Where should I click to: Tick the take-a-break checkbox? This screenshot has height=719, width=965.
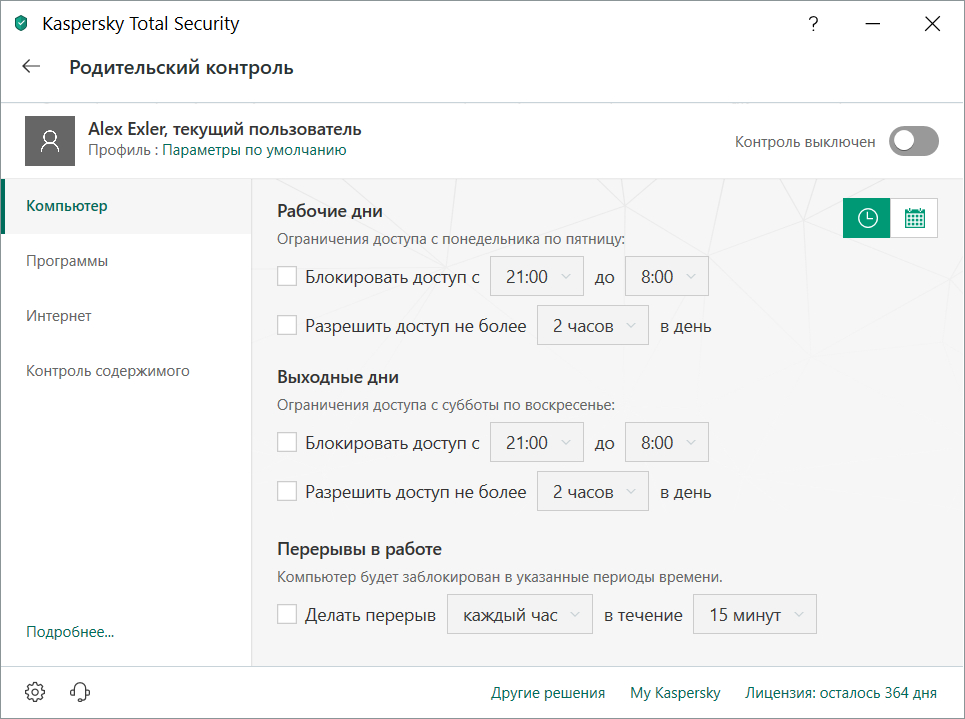[x=287, y=615]
